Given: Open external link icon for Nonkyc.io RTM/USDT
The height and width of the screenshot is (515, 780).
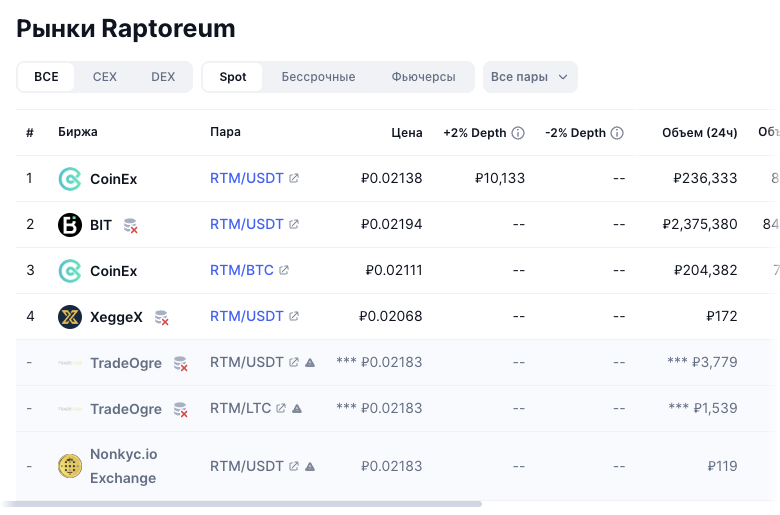Looking at the screenshot, I should (293, 466).
